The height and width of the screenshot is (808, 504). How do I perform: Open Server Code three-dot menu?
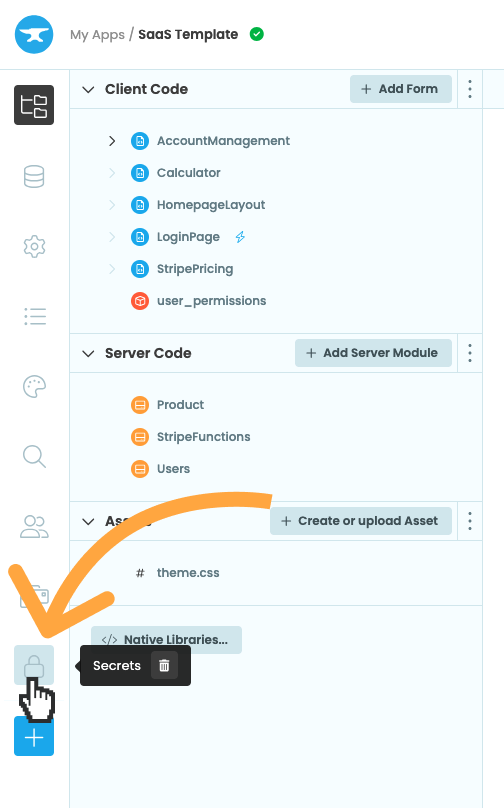pos(470,353)
